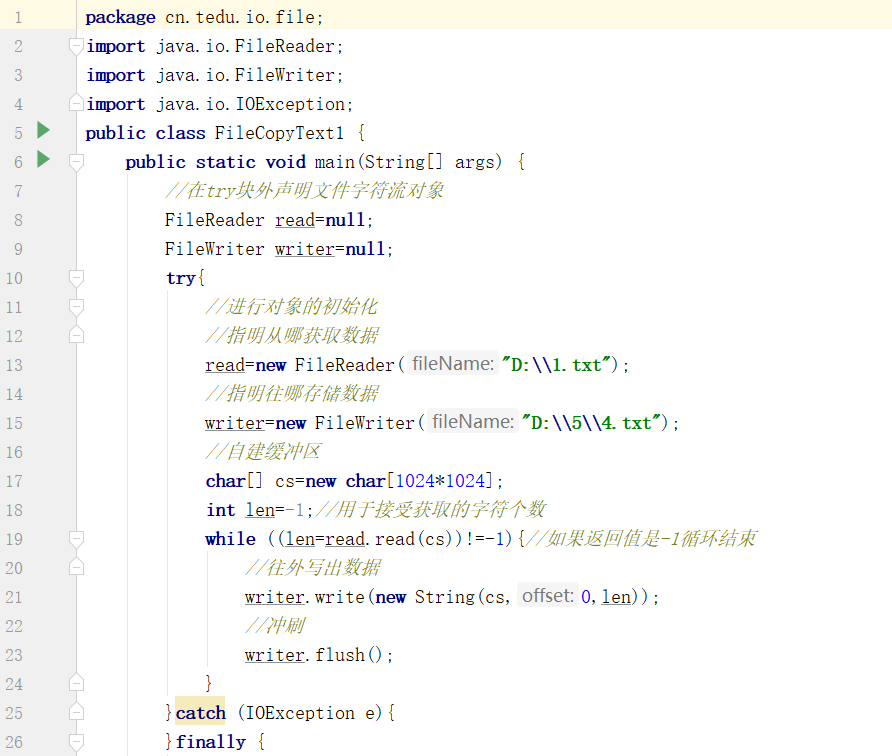Click the import java.io.FileWriter line

click(x=214, y=76)
